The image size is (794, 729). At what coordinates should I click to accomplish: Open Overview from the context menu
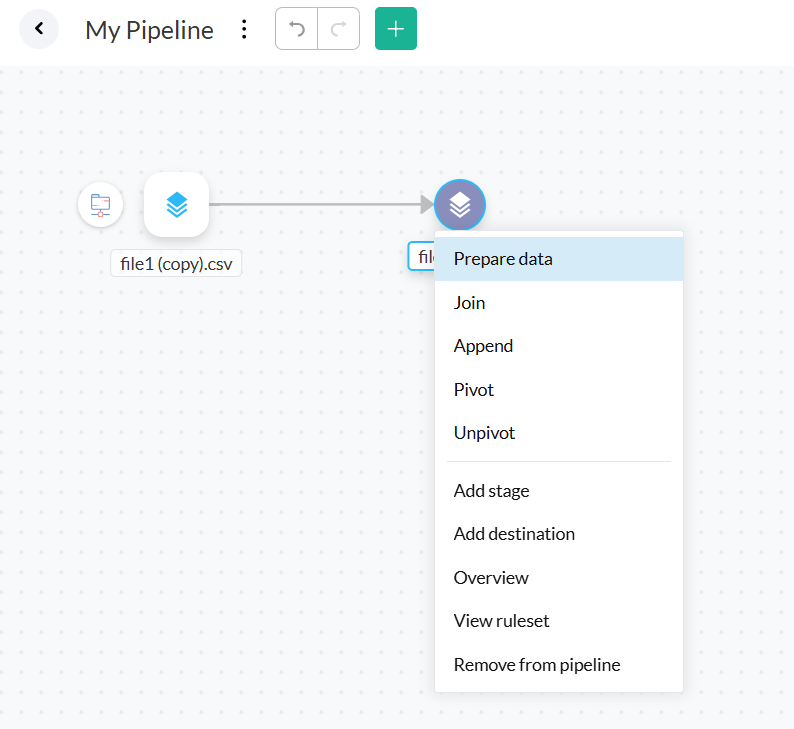[491, 578]
